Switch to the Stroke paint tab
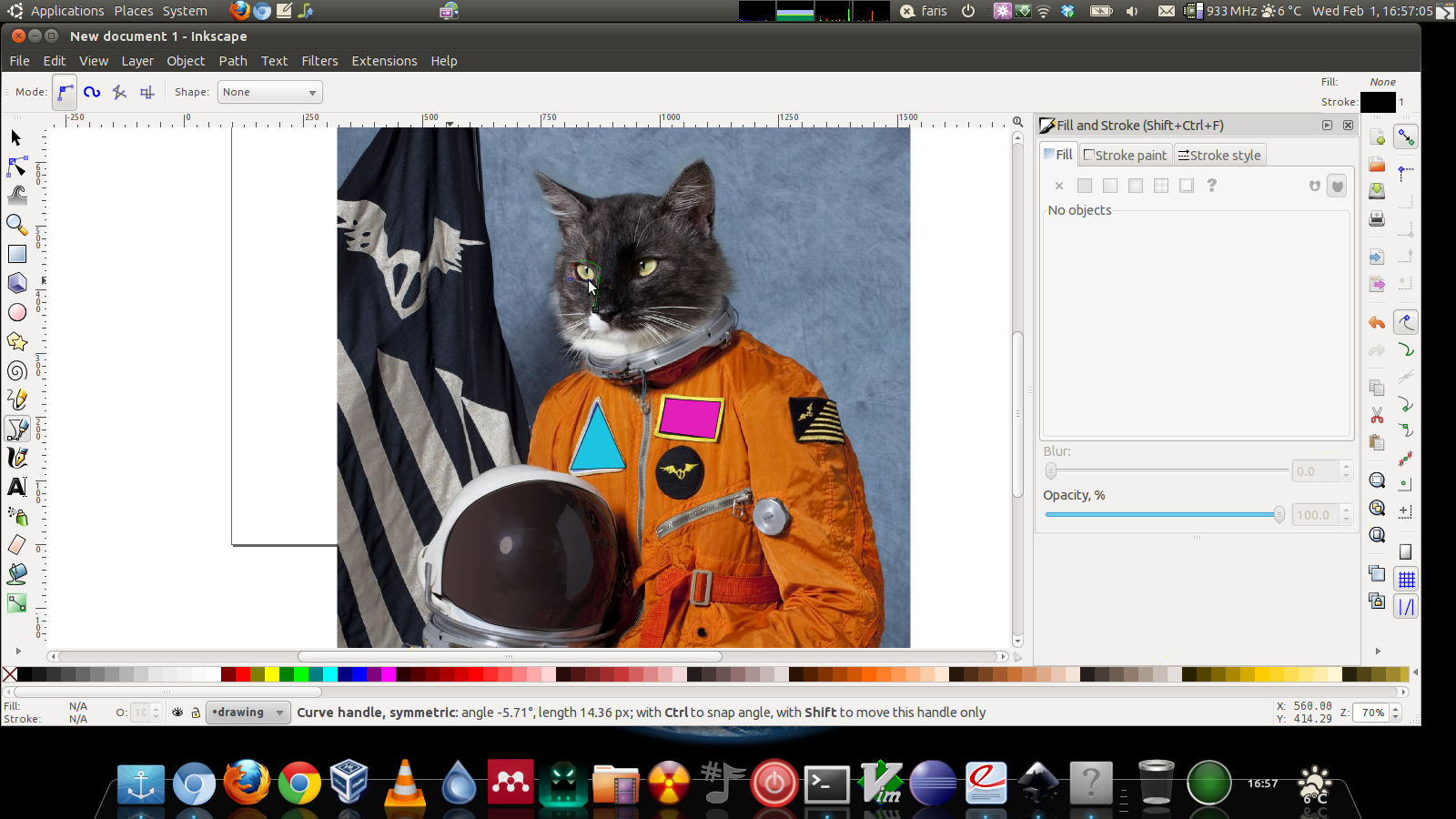The height and width of the screenshot is (819, 1456). pos(1125,156)
